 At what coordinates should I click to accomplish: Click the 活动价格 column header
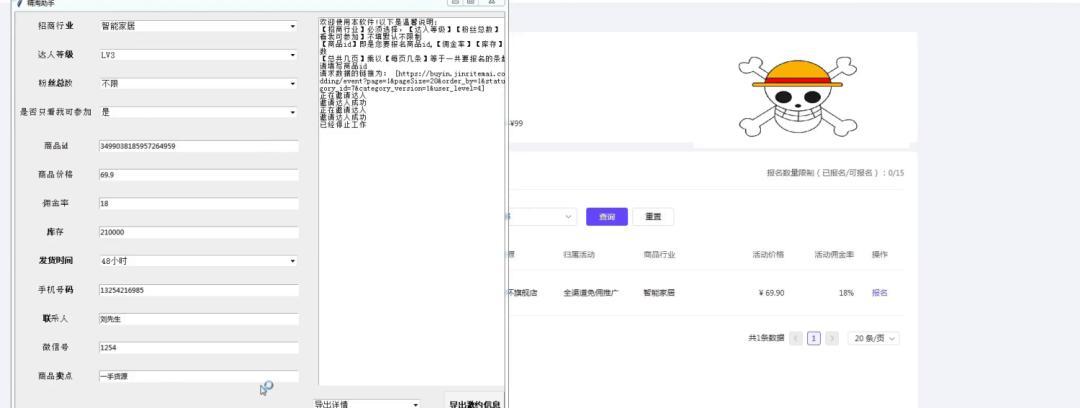768,254
